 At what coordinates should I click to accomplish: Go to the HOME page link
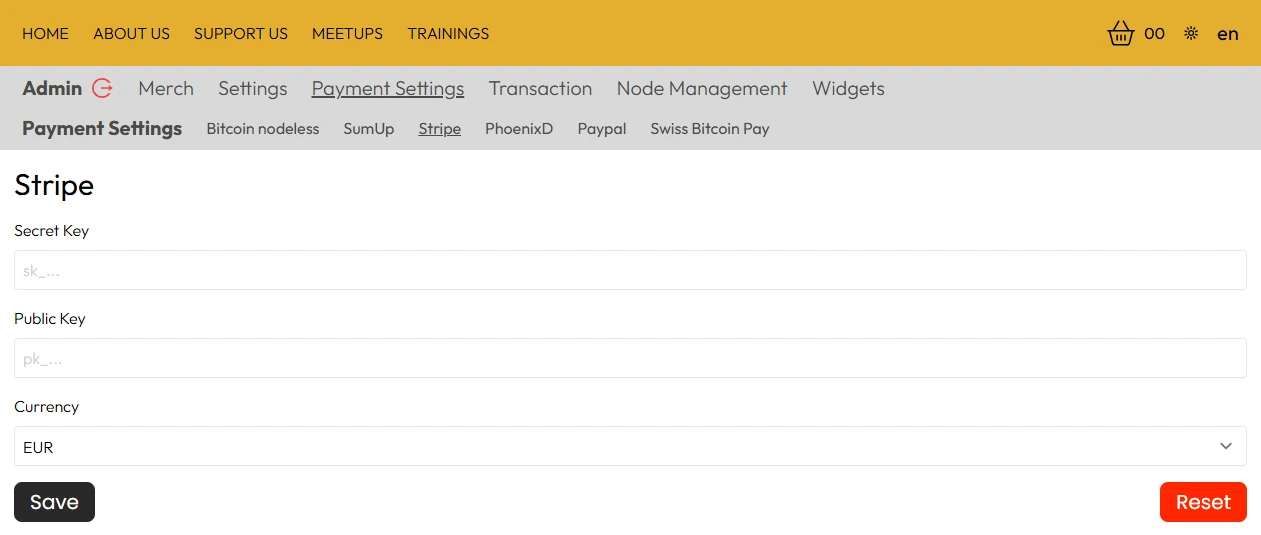pos(45,34)
